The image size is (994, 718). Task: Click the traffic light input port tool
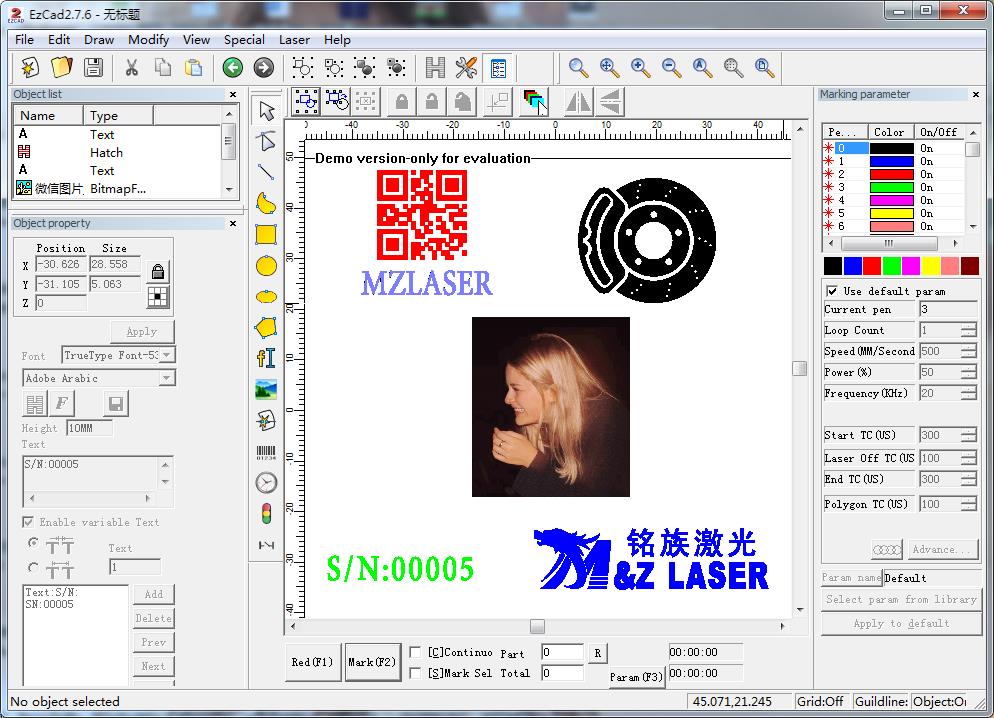[266, 514]
